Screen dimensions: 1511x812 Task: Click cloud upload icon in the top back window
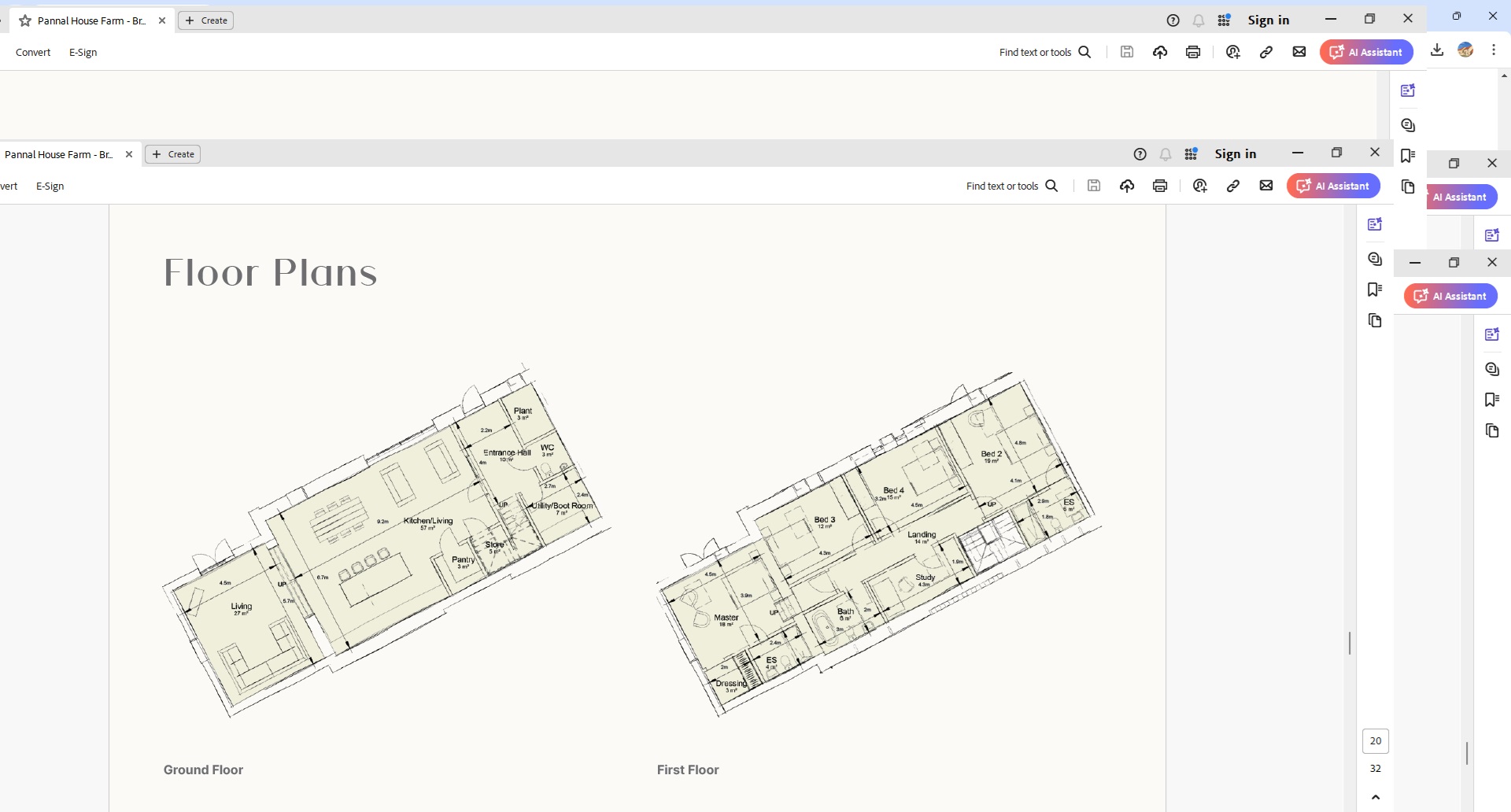coord(1160,52)
